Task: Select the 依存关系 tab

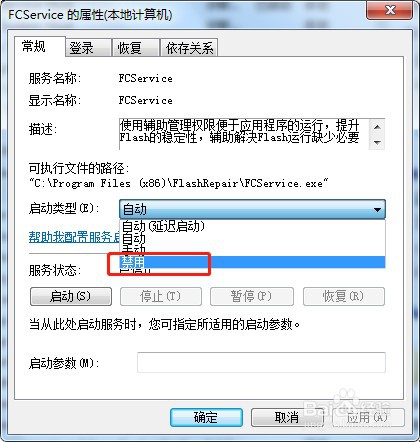Action: pyautogui.click(x=189, y=48)
